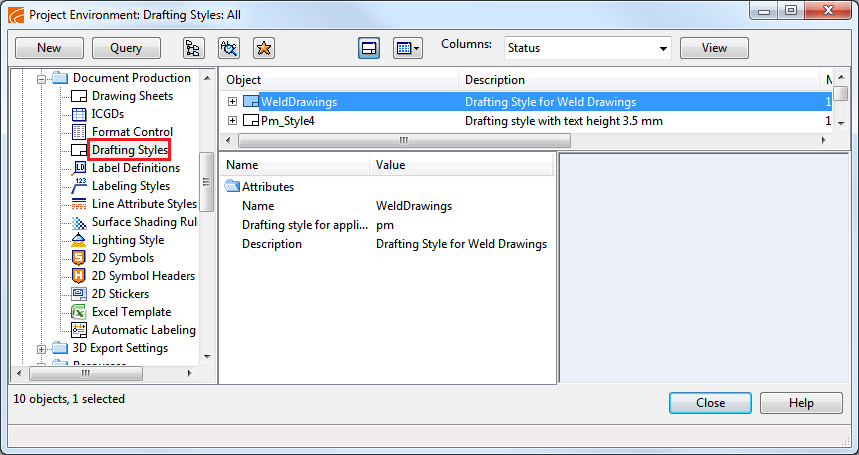Open the Columns Status combo box
This screenshot has height=455, width=859.
coord(587,48)
